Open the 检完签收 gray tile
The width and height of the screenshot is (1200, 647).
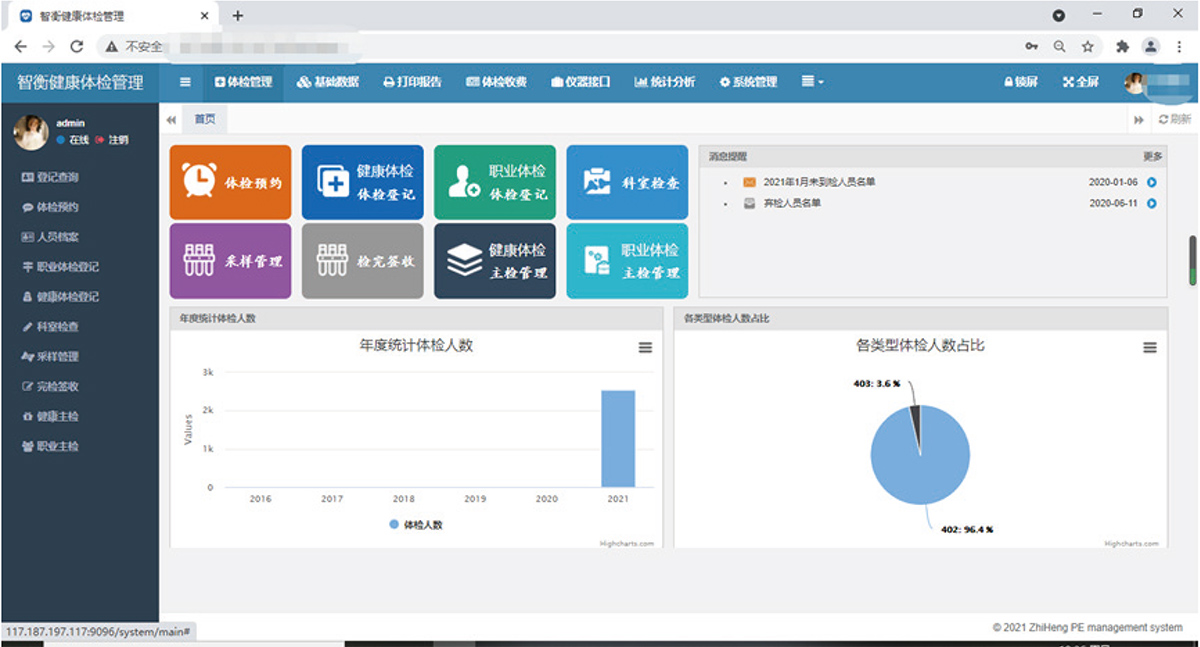click(x=362, y=261)
